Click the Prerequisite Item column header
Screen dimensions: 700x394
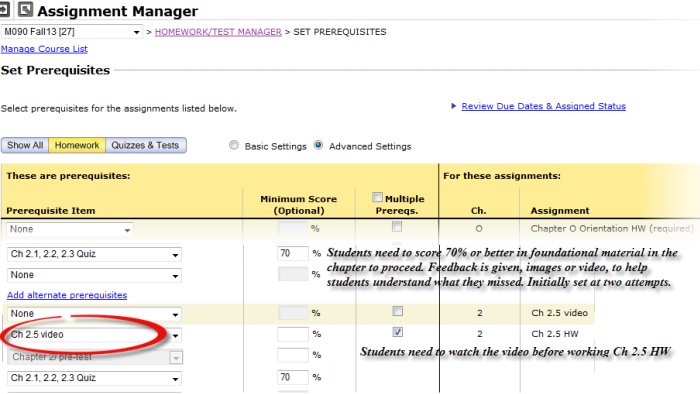pos(50,211)
